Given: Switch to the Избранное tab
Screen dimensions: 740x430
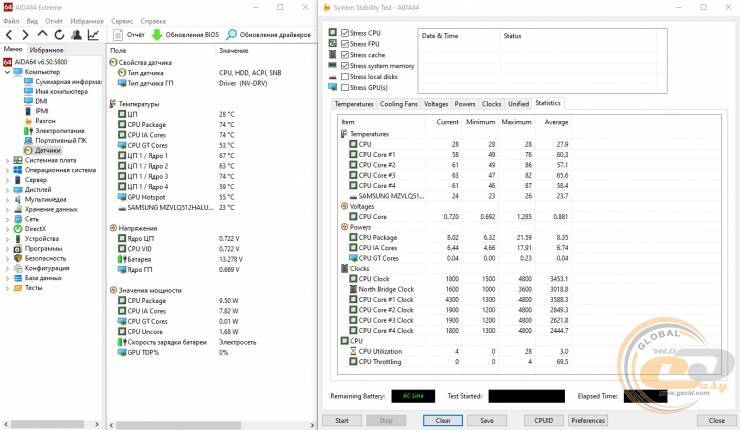Looking at the screenshot, I should pos(46,50).
